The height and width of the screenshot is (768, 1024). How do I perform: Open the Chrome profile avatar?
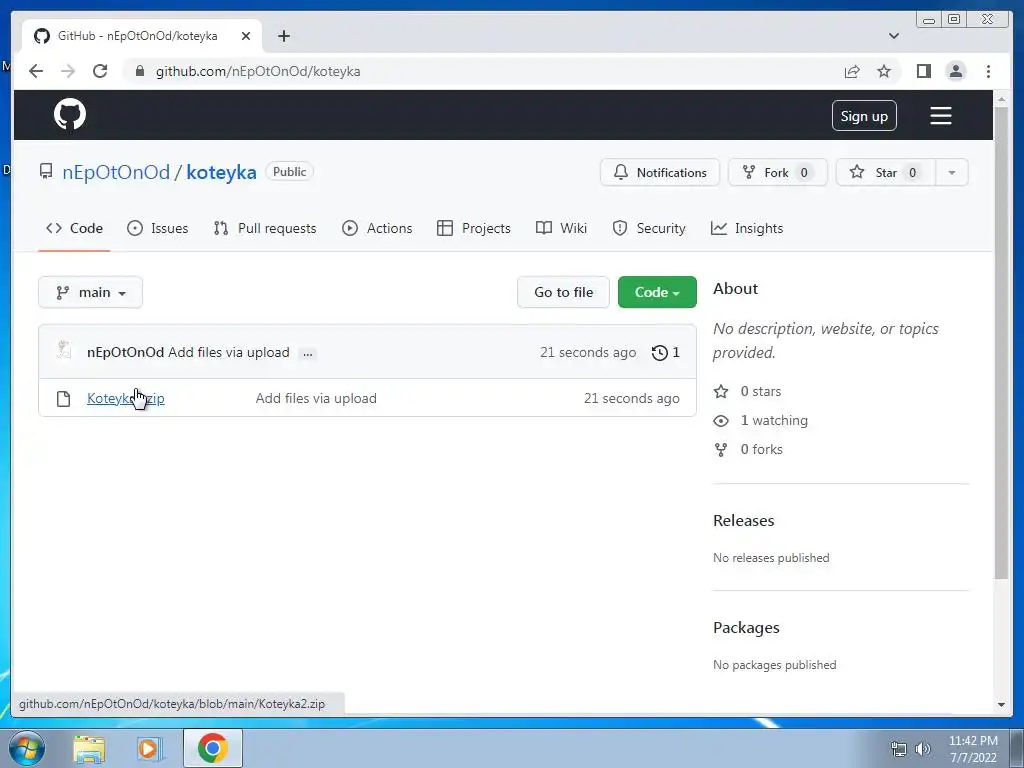click(955, 71)
